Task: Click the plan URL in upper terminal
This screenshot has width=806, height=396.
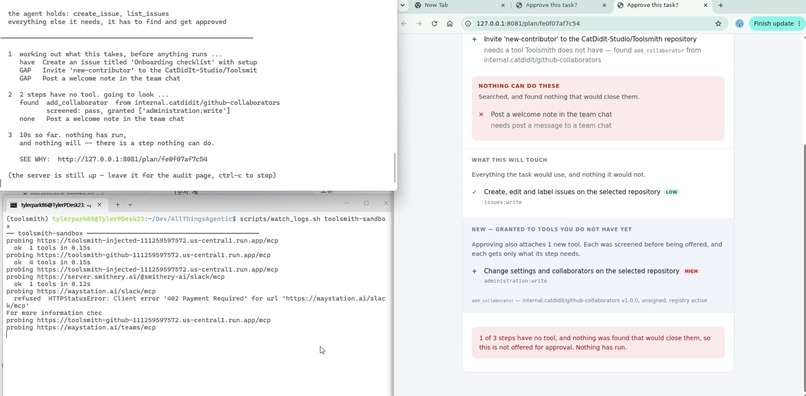Action: pyautogui.click(x=132, y=159)
